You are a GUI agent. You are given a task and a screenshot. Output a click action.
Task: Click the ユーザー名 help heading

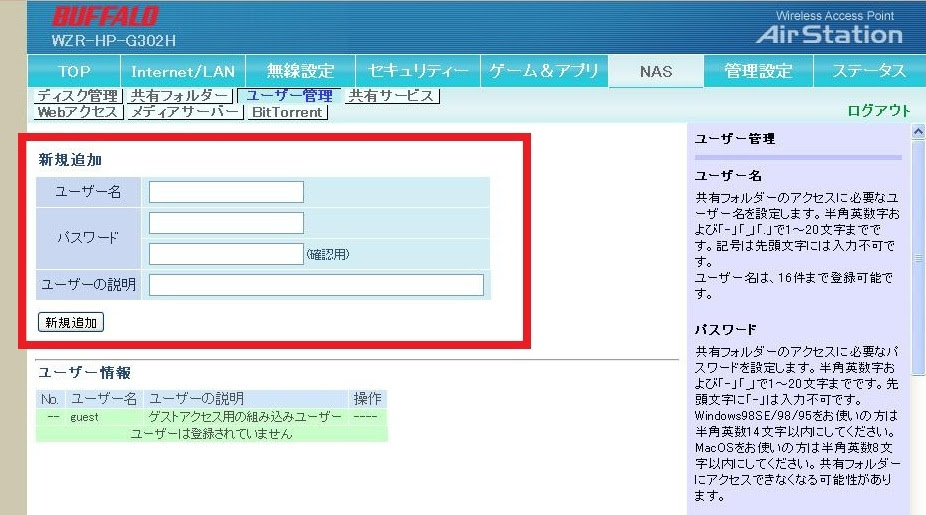click(x=728, y=175)
